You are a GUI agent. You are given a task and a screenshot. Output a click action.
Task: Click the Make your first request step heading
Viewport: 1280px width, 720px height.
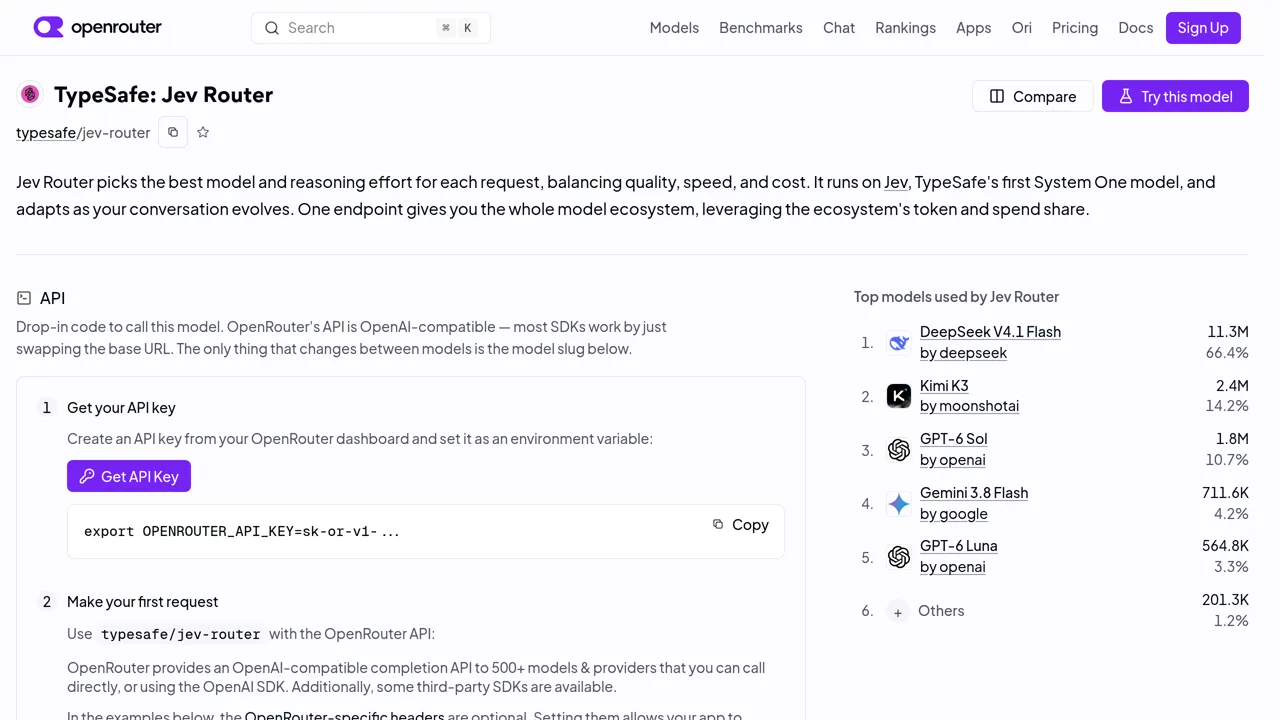[x=142, y=602]
